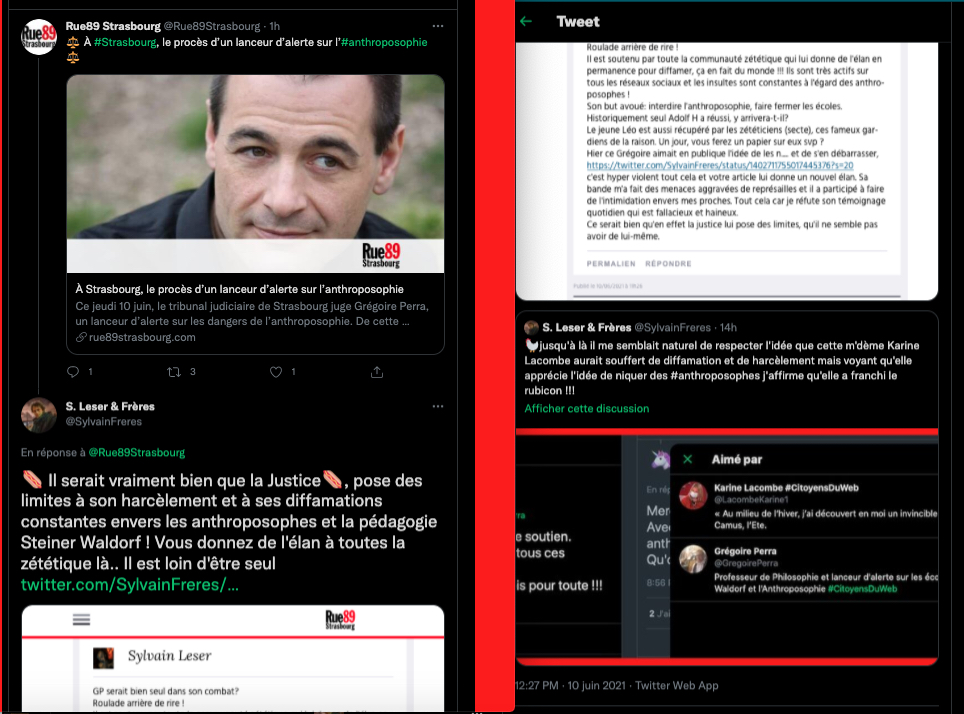Click the PERMALIEN link in comment
The width and height of the screenshot is (964, 714).
[600, 264]
